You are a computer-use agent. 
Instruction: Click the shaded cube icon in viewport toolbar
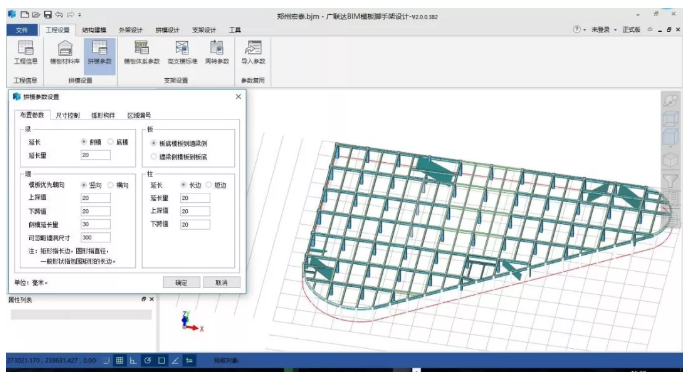670,136
